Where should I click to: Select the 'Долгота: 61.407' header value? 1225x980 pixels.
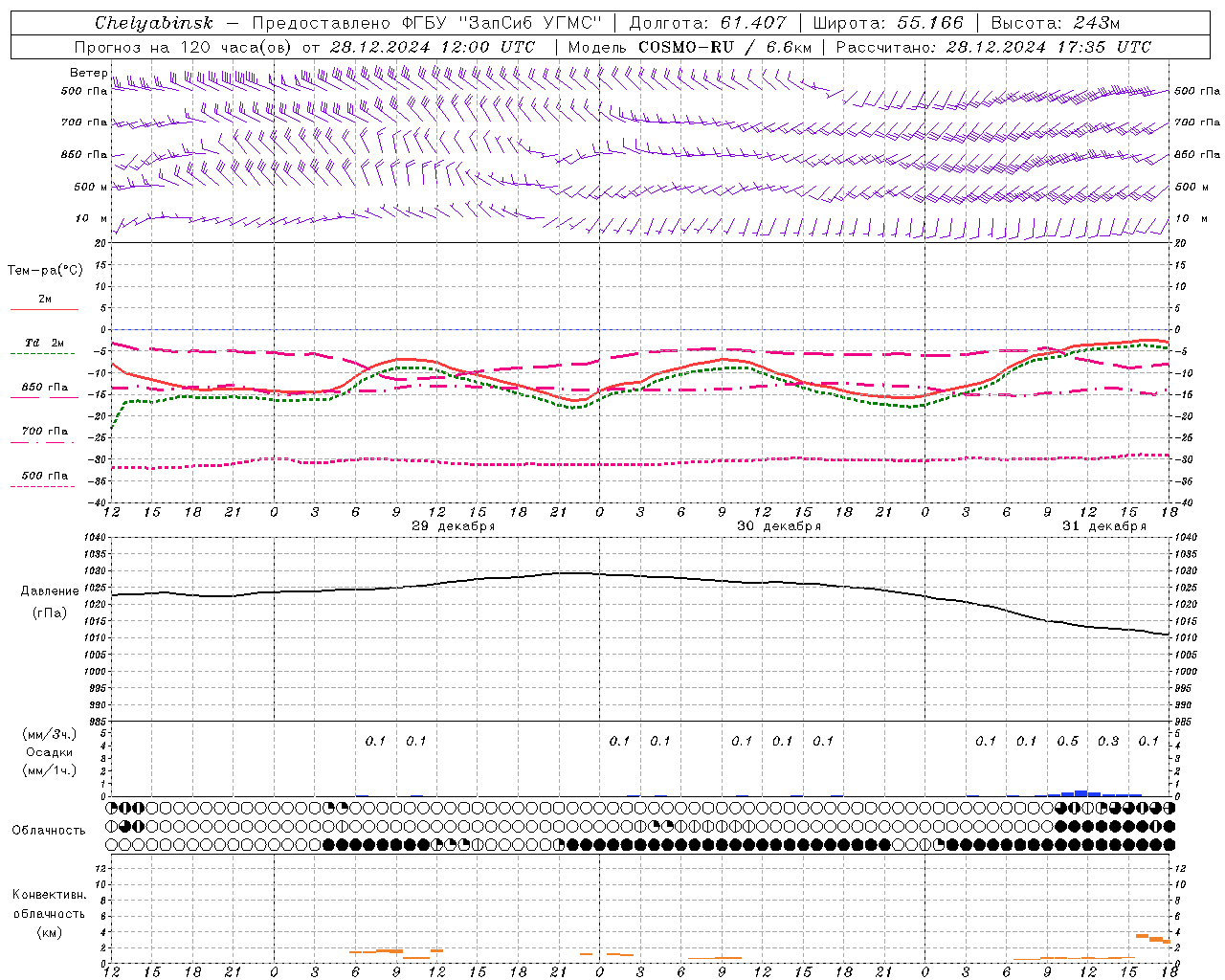coord(707,23)
